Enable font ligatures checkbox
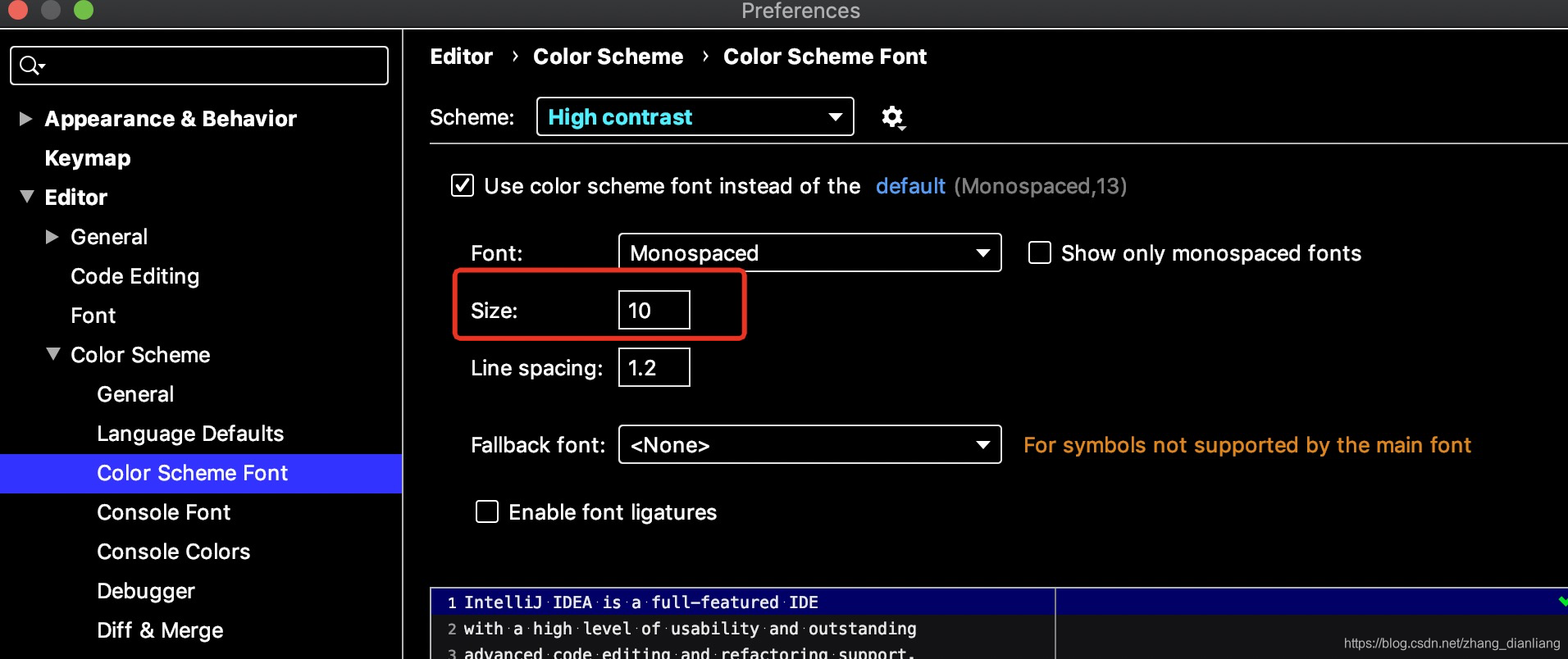This screenshot has height=659, width=1568. coord(487,511)
